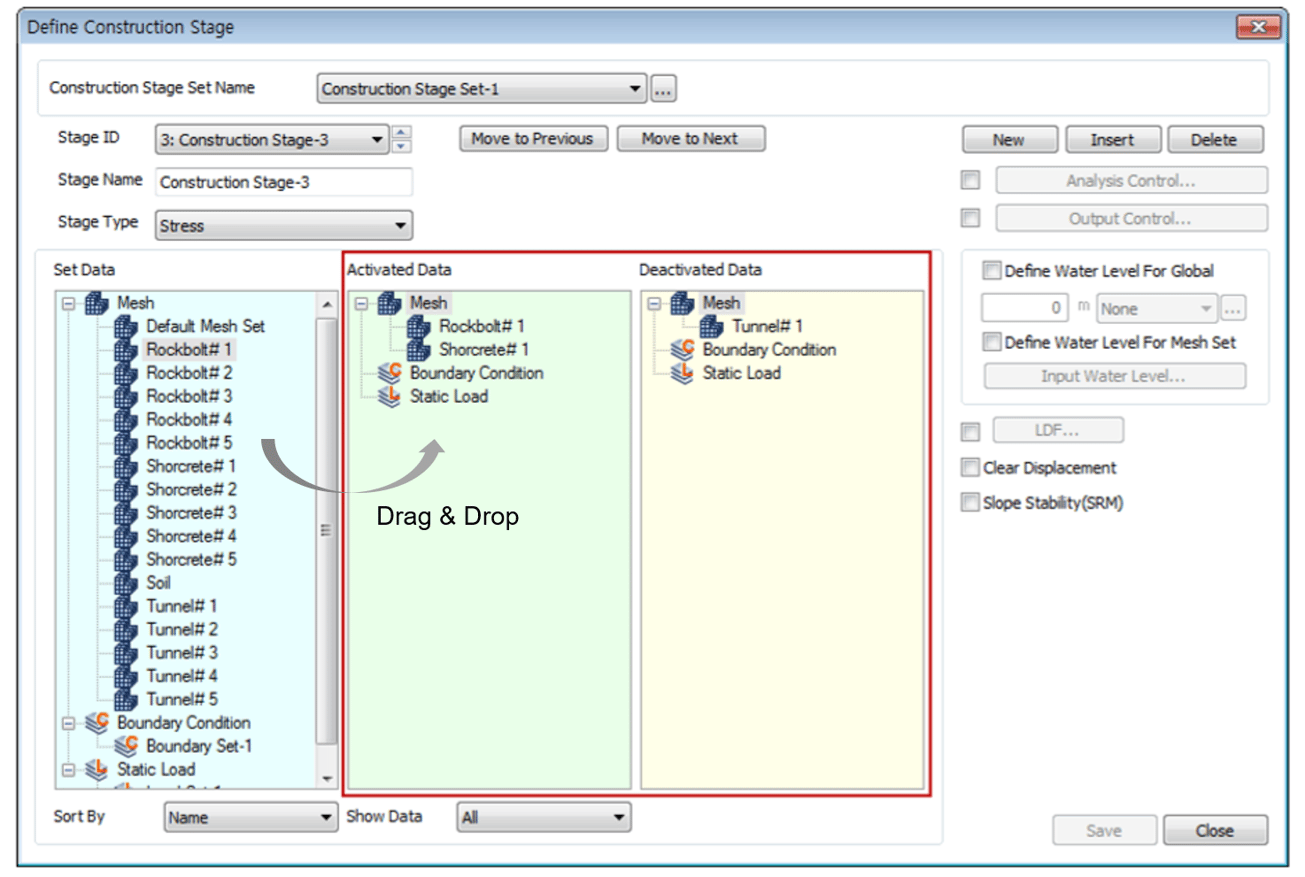1305x877 pixels.
Task: Click Shorcrete# 1 icon in Activated Data
Action: tap(419, 350)
